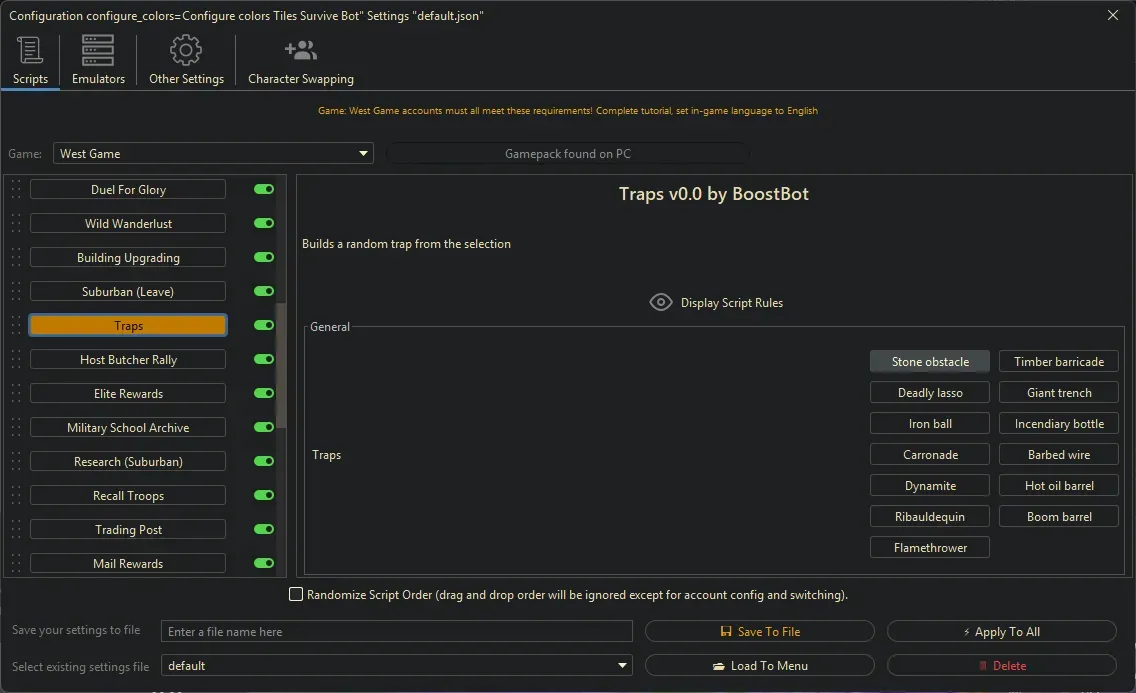
Task: Select the Host Butcher Rally script
Action: point(128,360)
